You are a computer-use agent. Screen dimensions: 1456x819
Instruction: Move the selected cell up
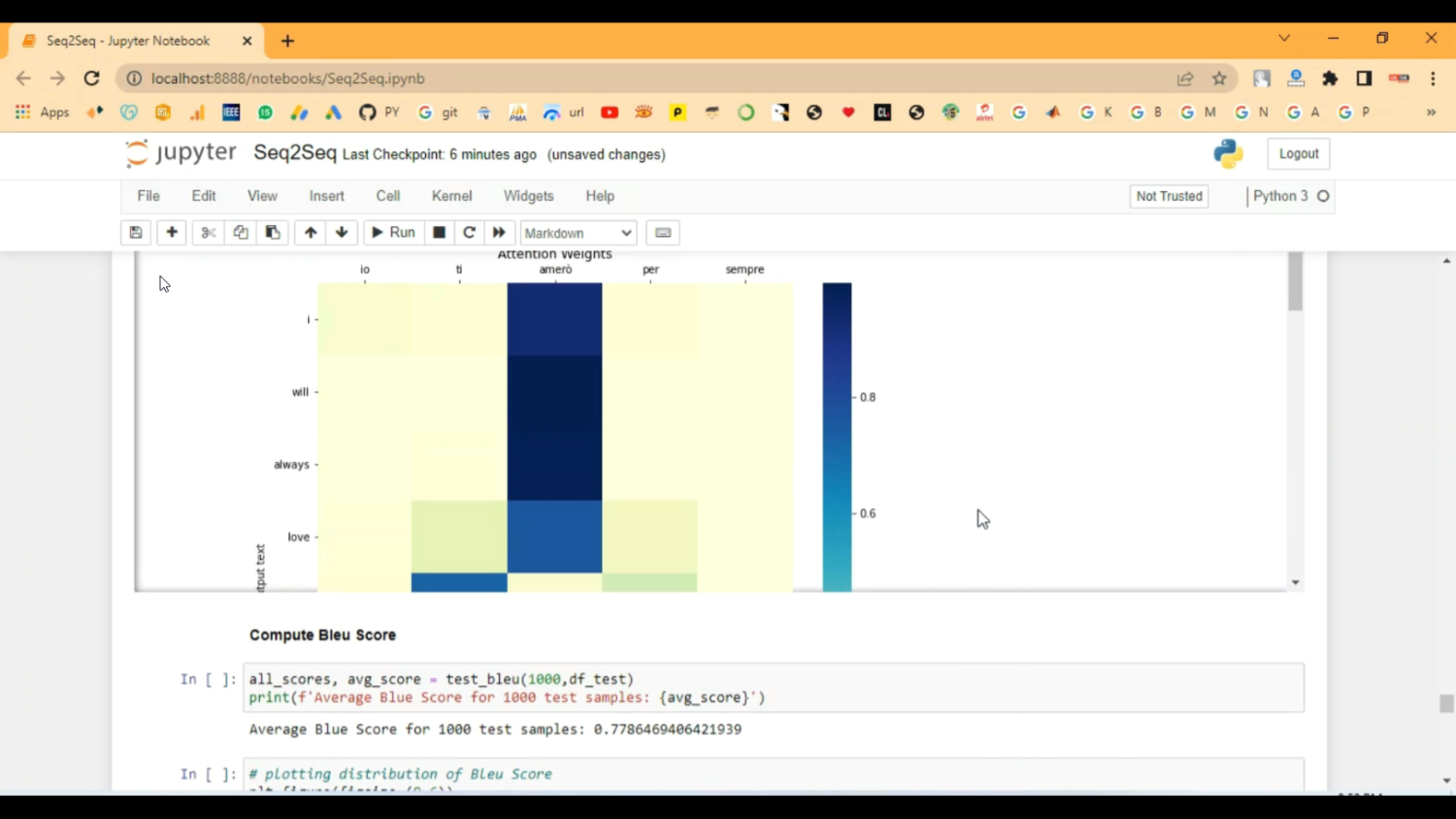(311, 233)
